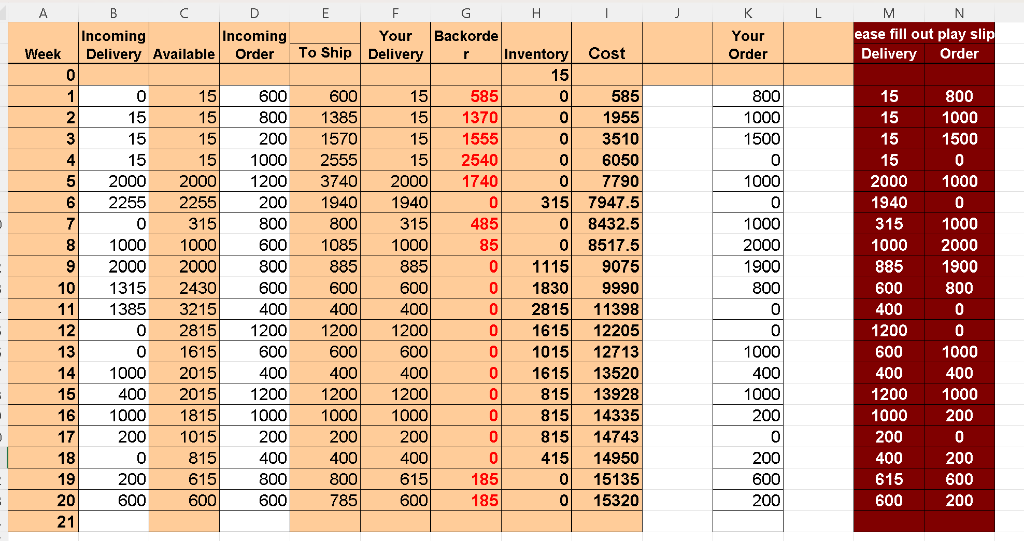Select cost cell showing 15320
The height and width of the screenshot is (541, 1024).
[607, 500]
